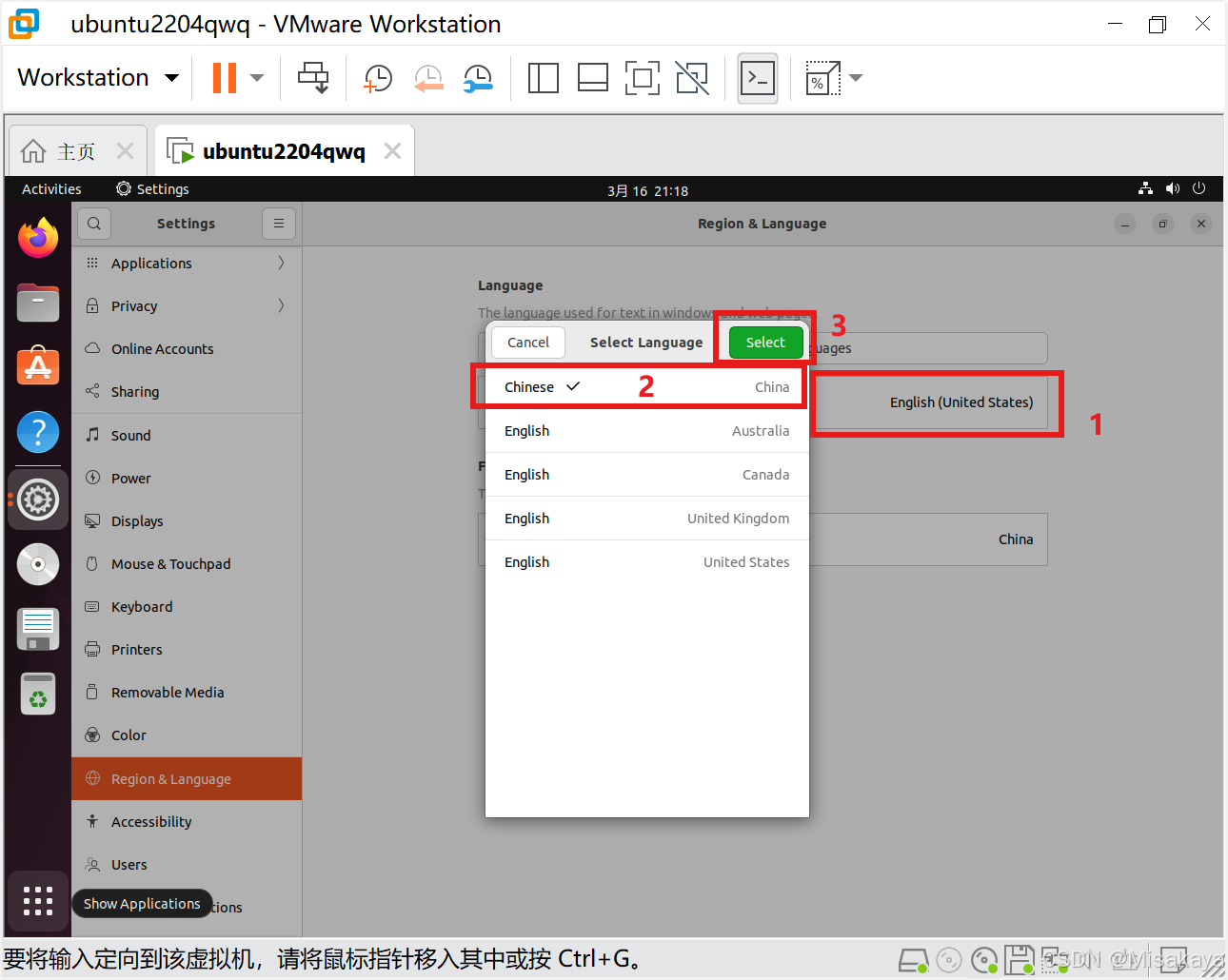Open Printers settings panel

[x=187, y=650]
